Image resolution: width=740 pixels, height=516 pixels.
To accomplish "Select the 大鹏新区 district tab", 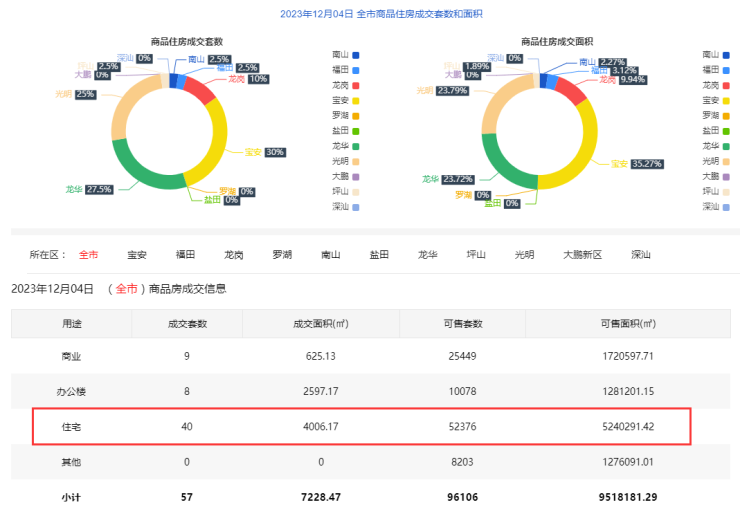I will [582, 255].
